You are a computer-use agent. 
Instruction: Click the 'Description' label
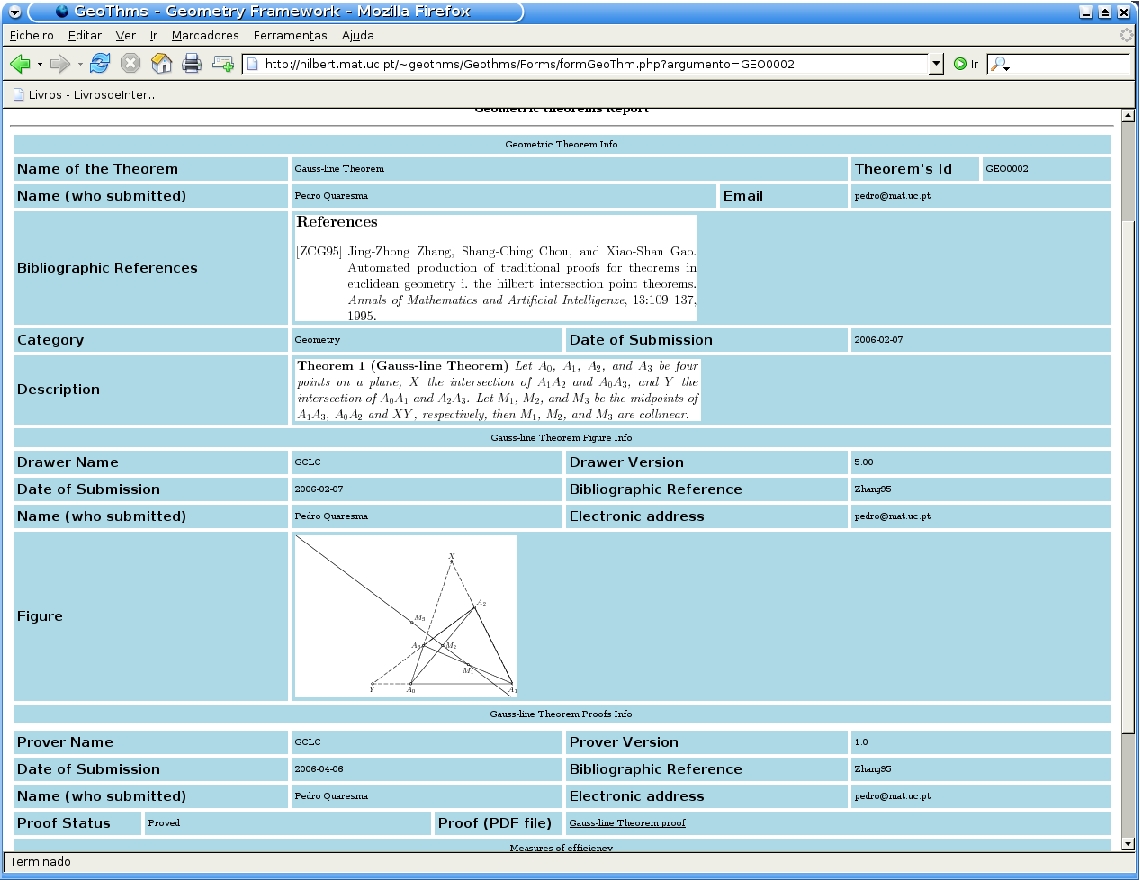[58, 389]
